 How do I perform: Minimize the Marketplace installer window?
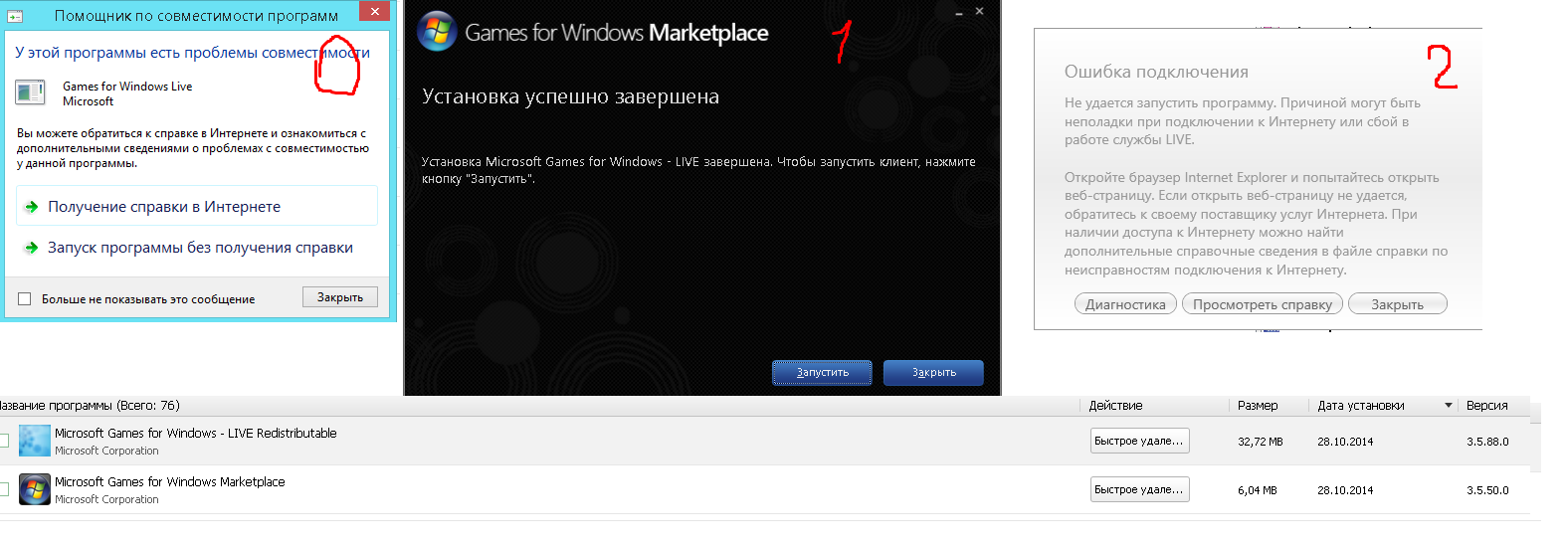[x=959, y=12]
